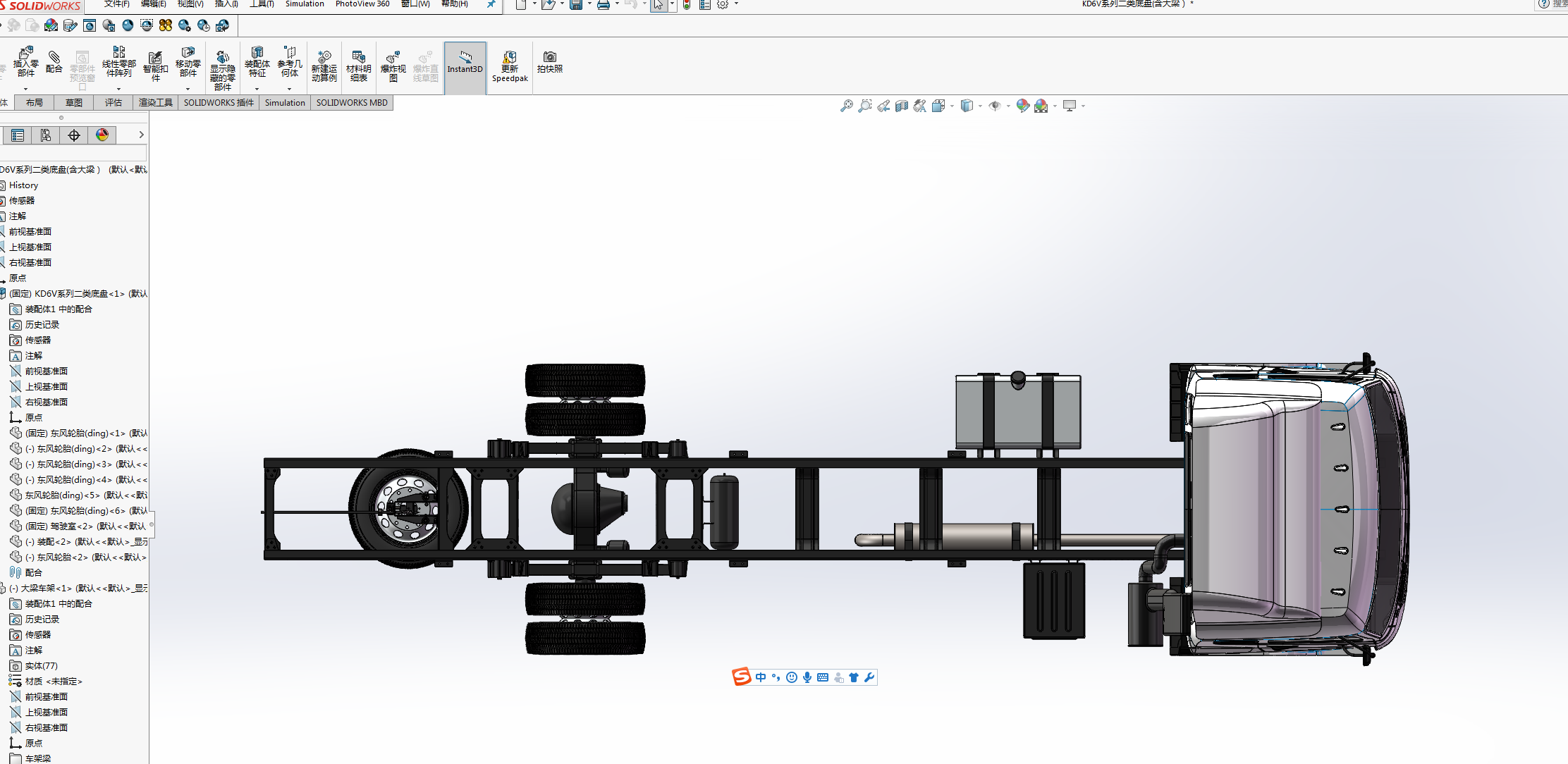The image size is (1568, 764).
Task: Expand more manager tabs with the chevron
Action: point(141,135)
